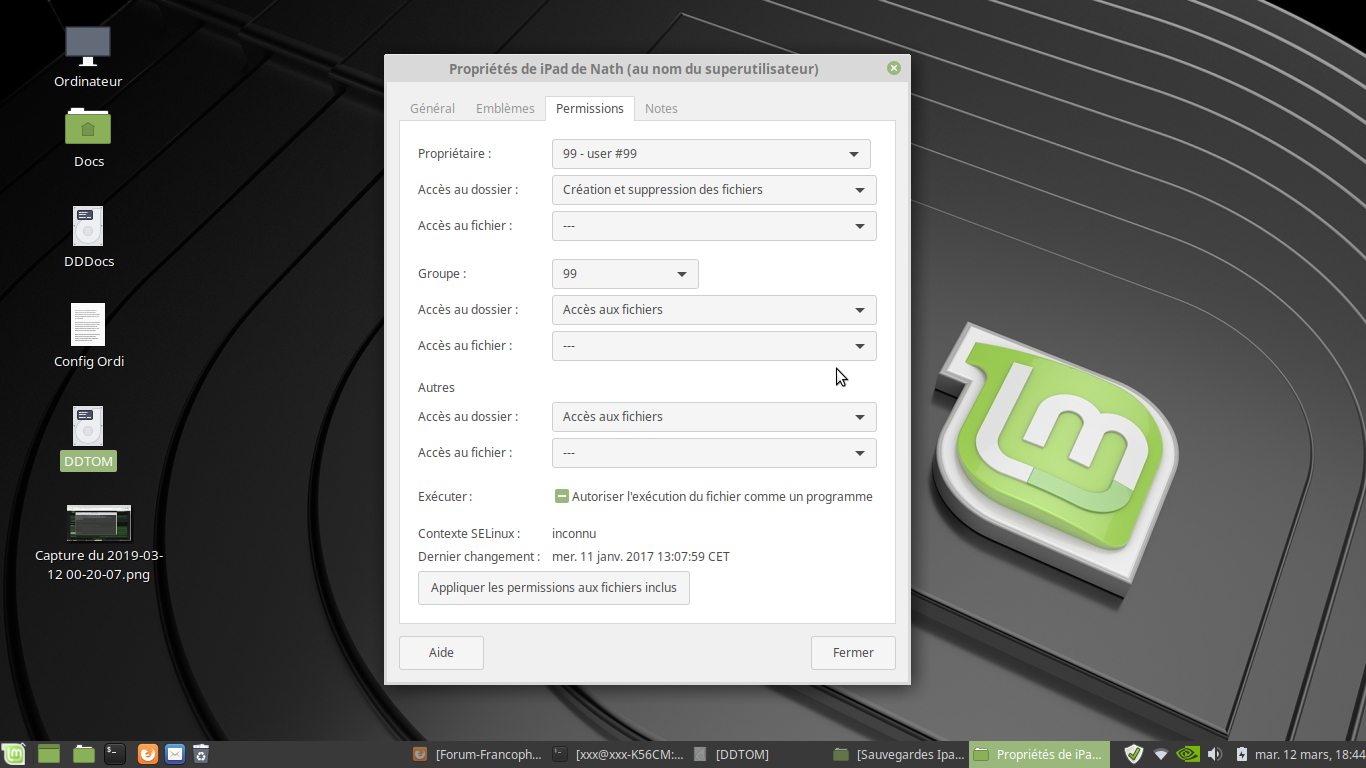The image size is (1366, 768).
Task: Select the Ordinateur desktop icon
Action: (x=88, y=46)
